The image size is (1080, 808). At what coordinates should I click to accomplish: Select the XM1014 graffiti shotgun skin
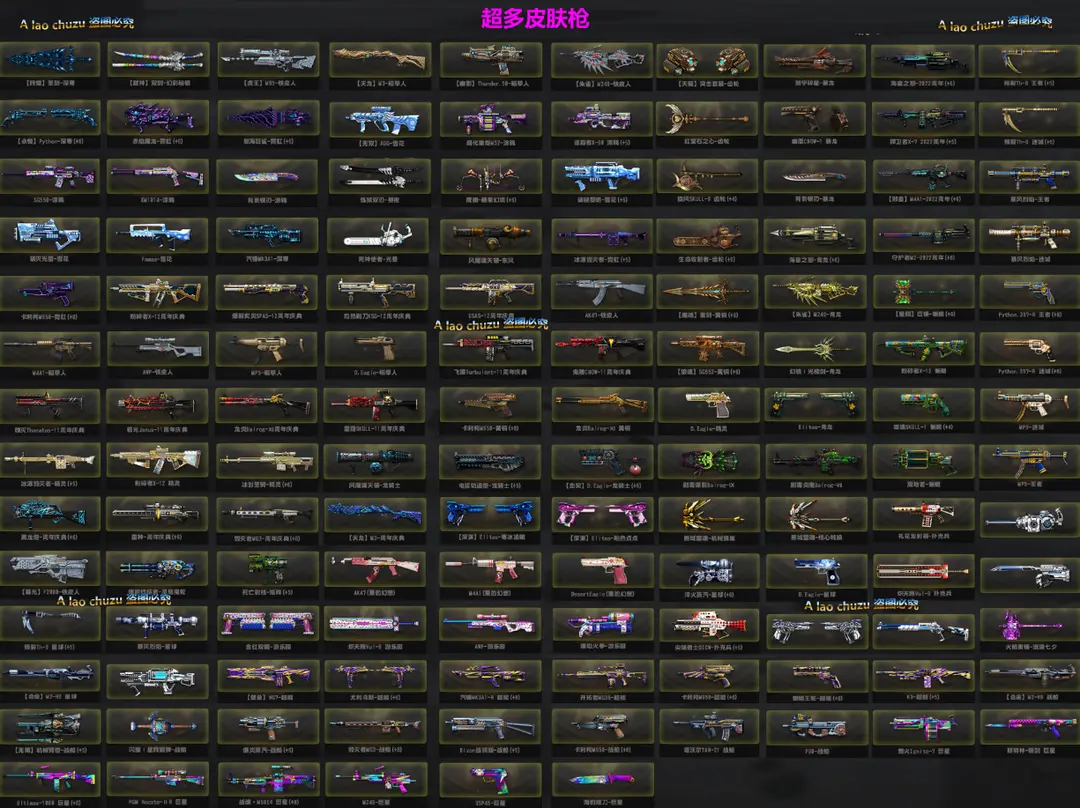158,177
